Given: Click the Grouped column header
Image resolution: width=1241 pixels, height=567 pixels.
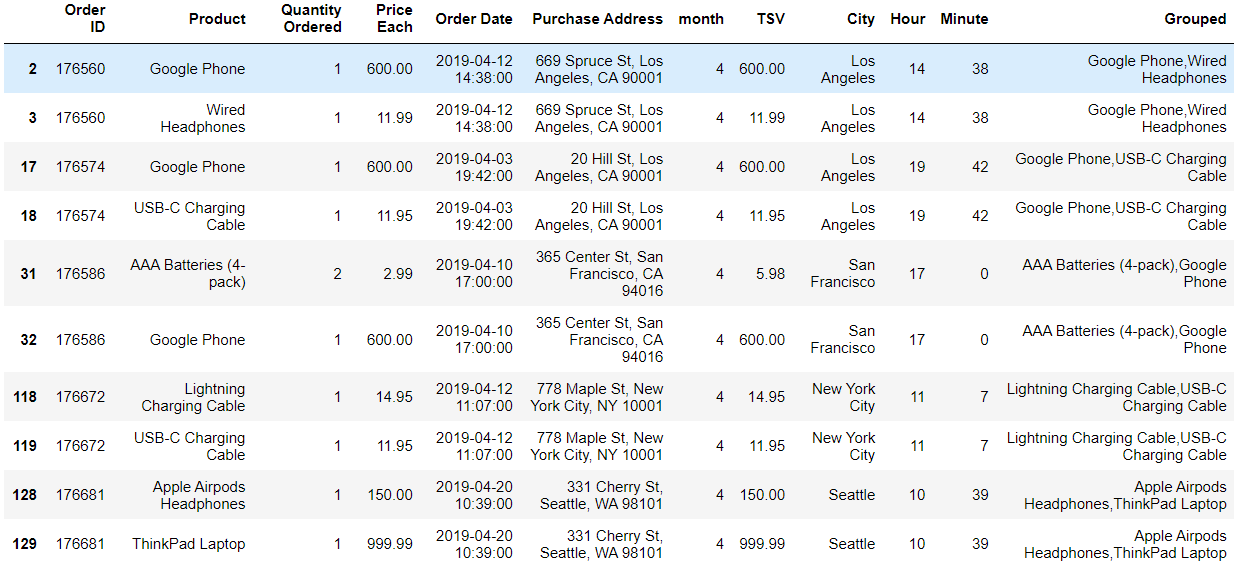Looking at the screenshot, I should 1195,19.
